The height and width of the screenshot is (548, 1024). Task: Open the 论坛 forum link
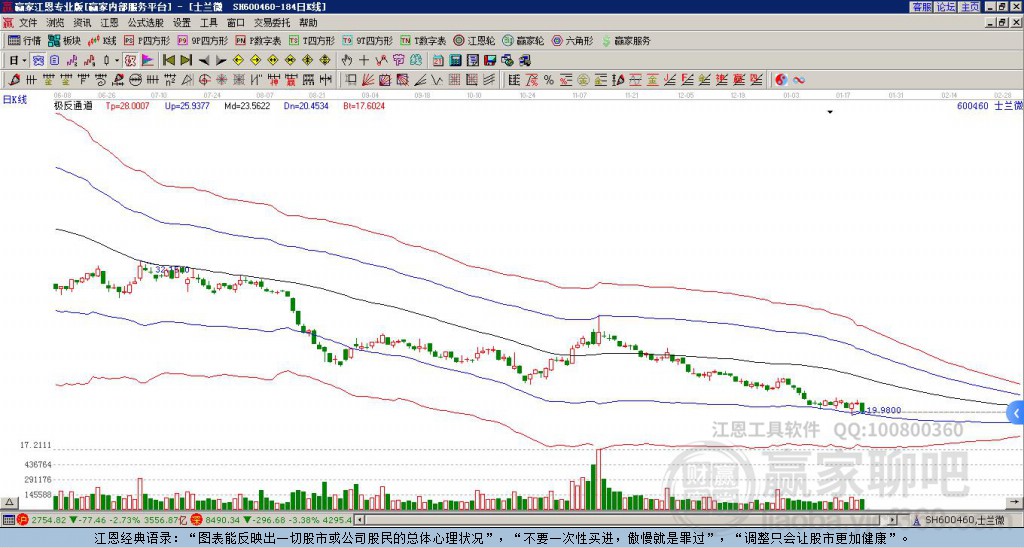click(x=946, y=7)
